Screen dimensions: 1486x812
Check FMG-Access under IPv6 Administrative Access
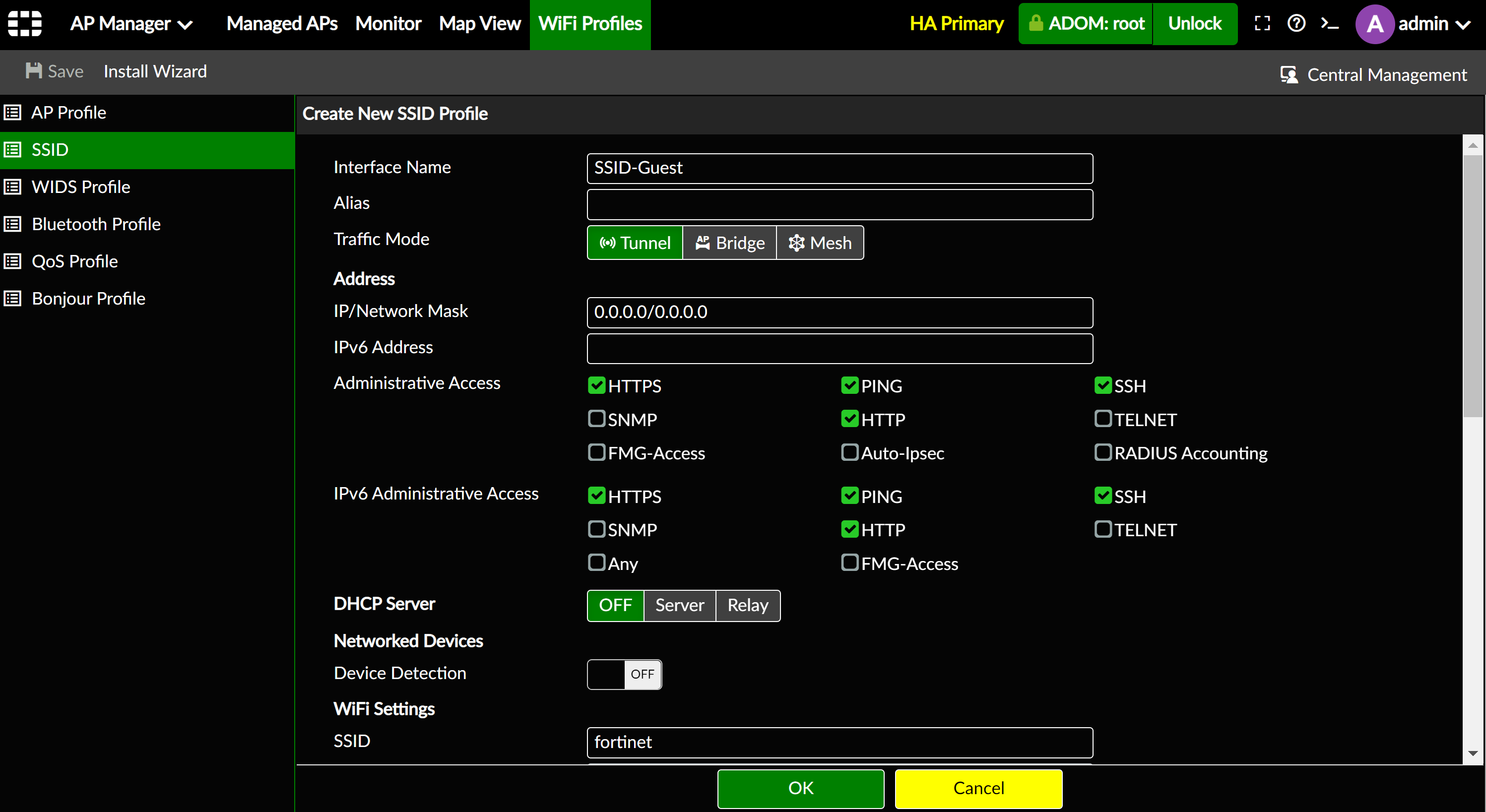[850, 562]
